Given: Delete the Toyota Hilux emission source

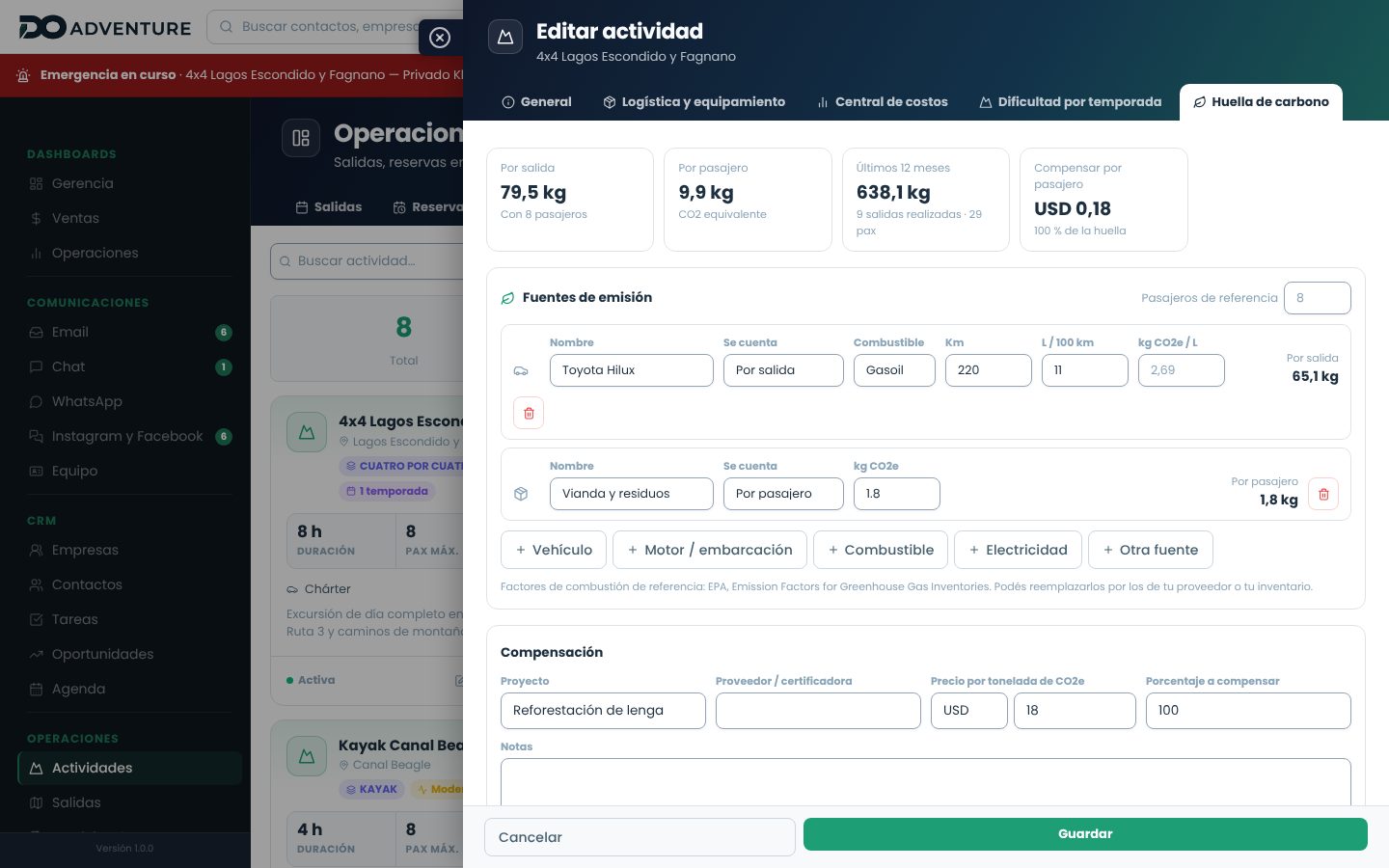Looking at the screenshot, I should coord(529,413).
